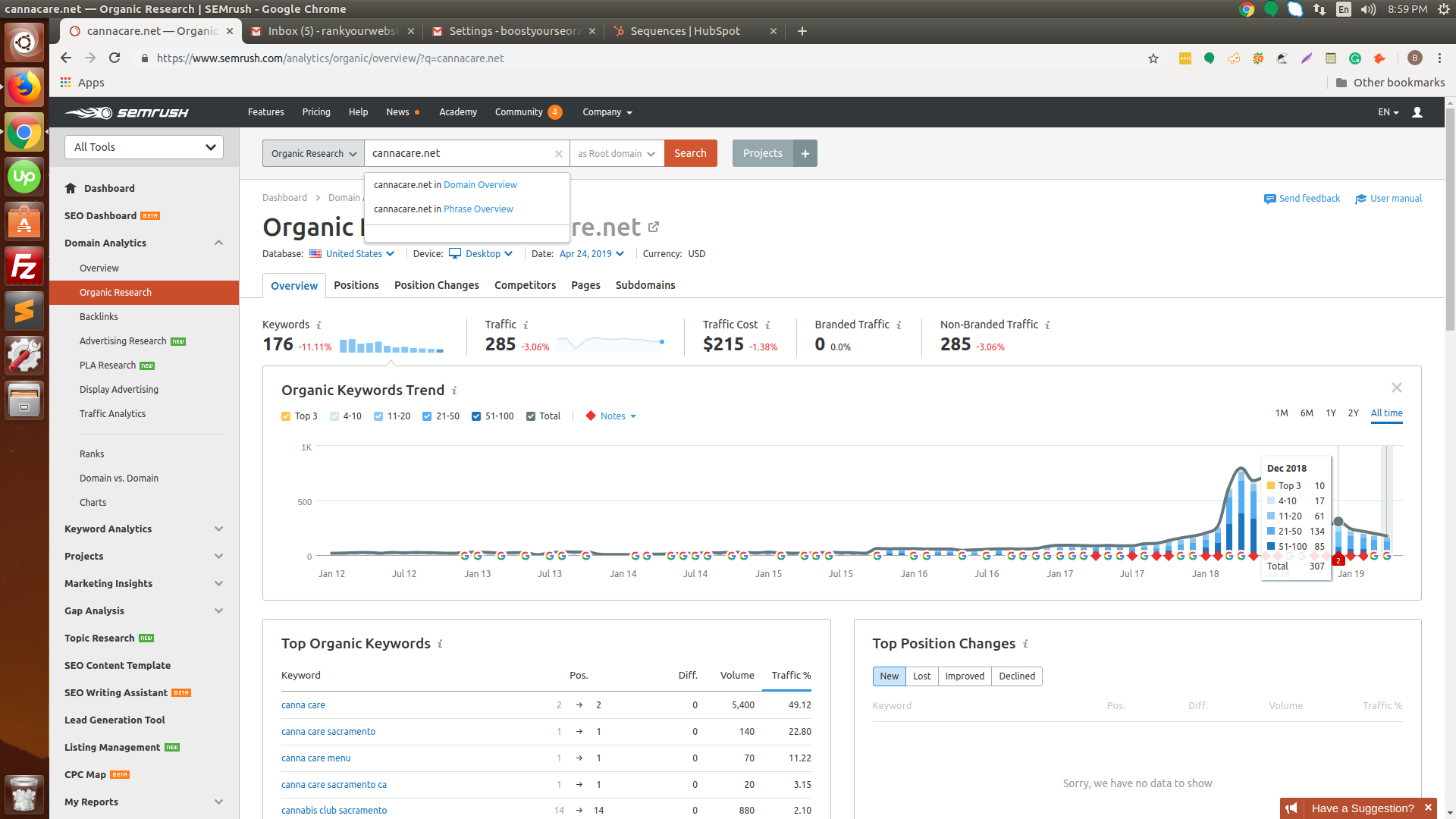Switch to the Position Changes tab
This screenshot has width=1456, height=819.
[437, 285]
